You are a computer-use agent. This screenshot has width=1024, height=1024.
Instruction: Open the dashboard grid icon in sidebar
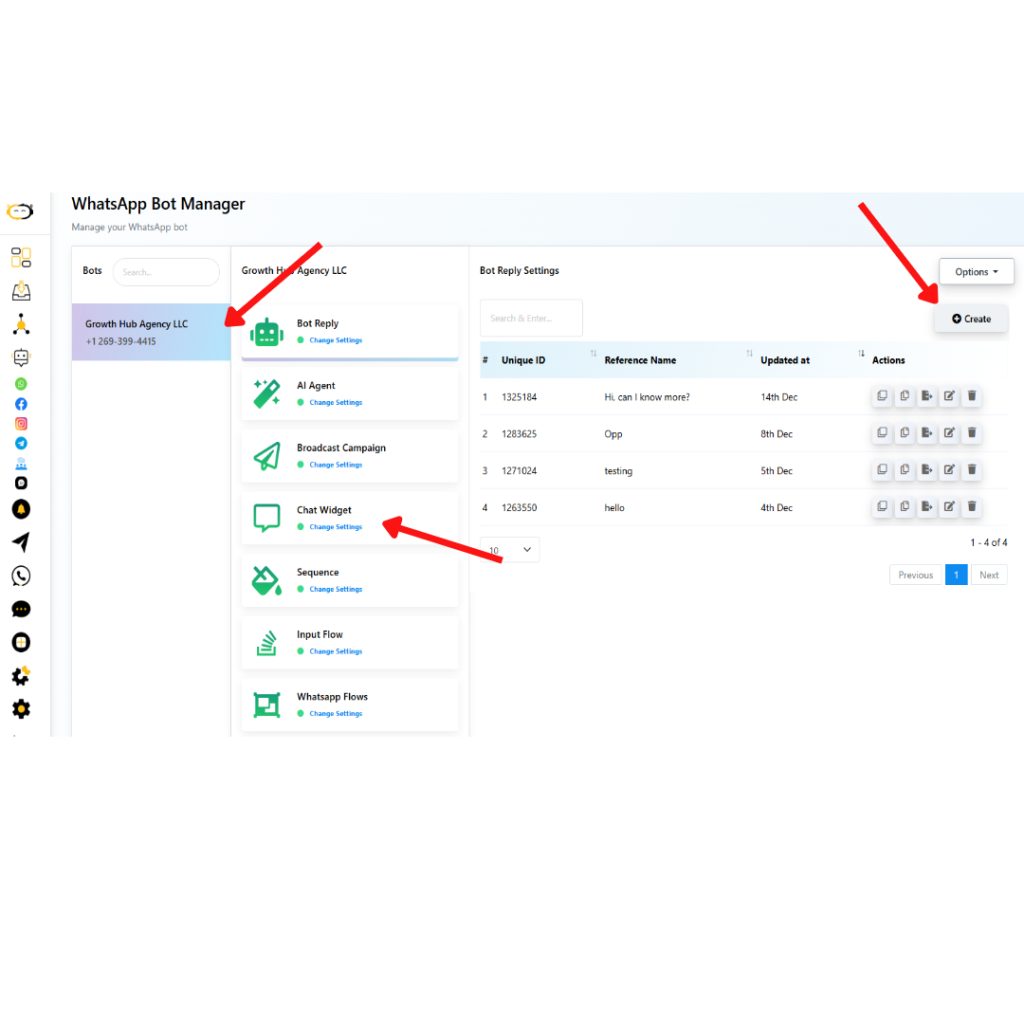tap(21, 258)
